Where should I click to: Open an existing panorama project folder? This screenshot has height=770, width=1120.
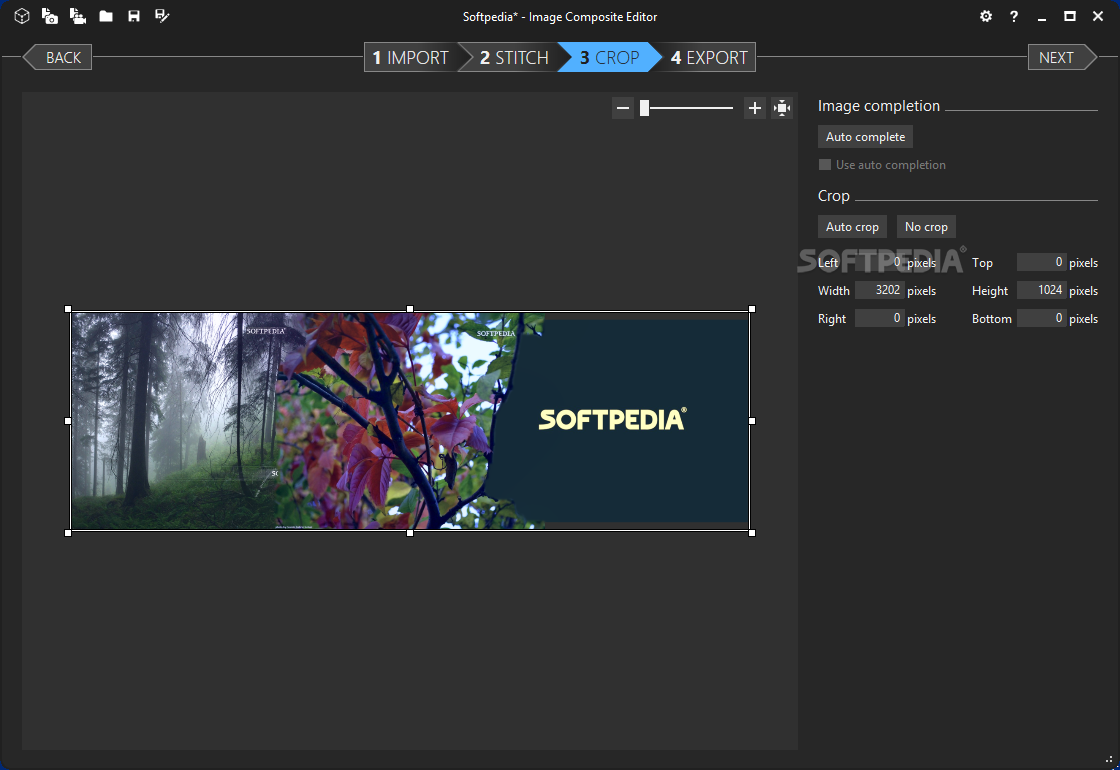[106, 16]
